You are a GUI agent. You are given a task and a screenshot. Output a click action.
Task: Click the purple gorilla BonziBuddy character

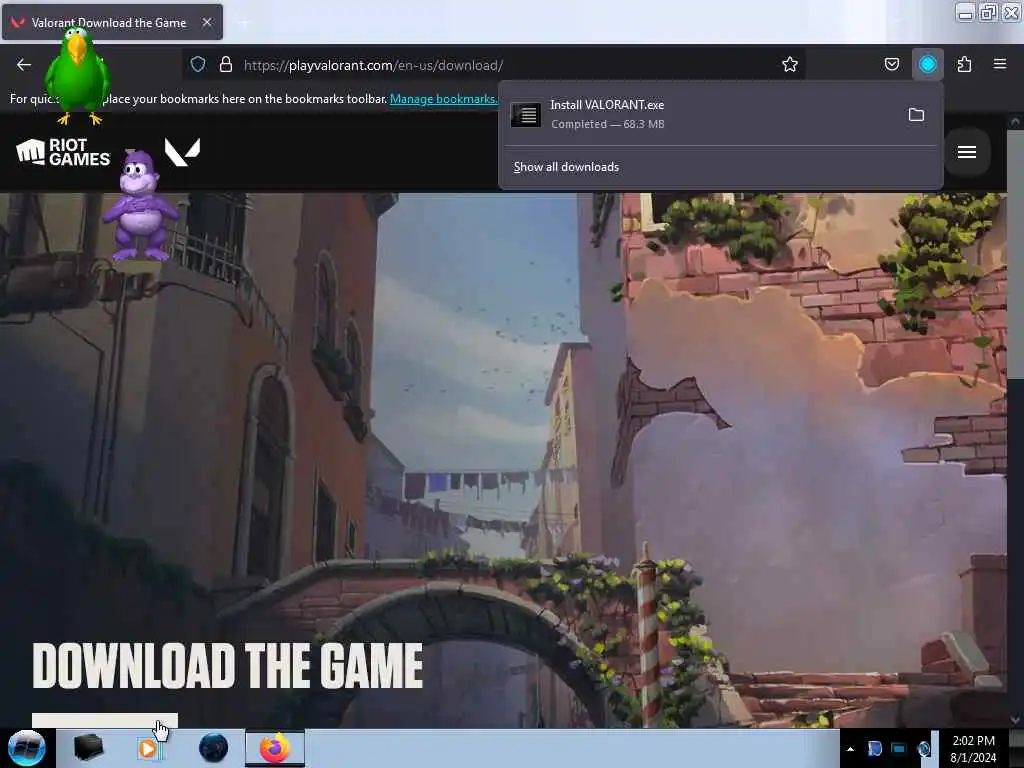click(x=140, y=205)
